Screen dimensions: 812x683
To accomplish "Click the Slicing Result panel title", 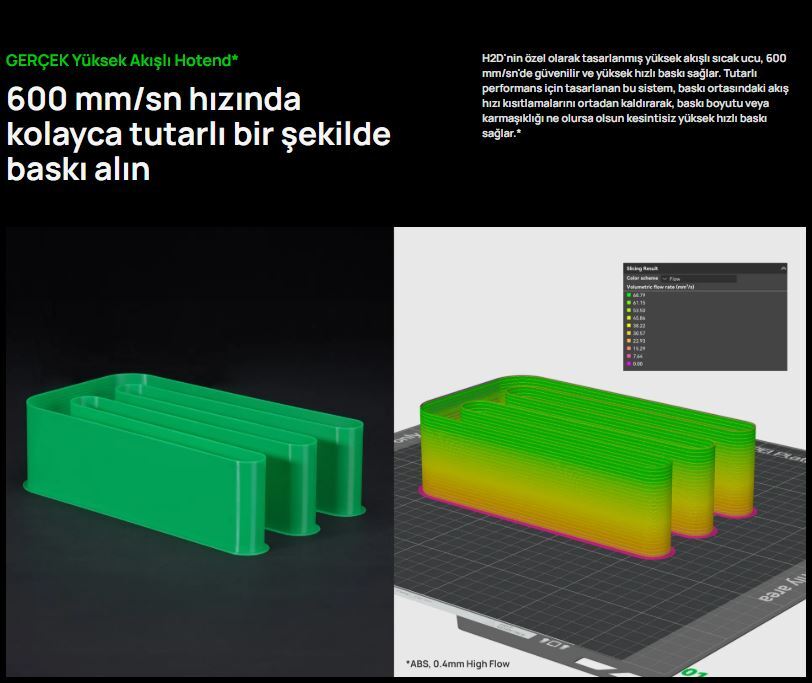I will click(643, 269).
